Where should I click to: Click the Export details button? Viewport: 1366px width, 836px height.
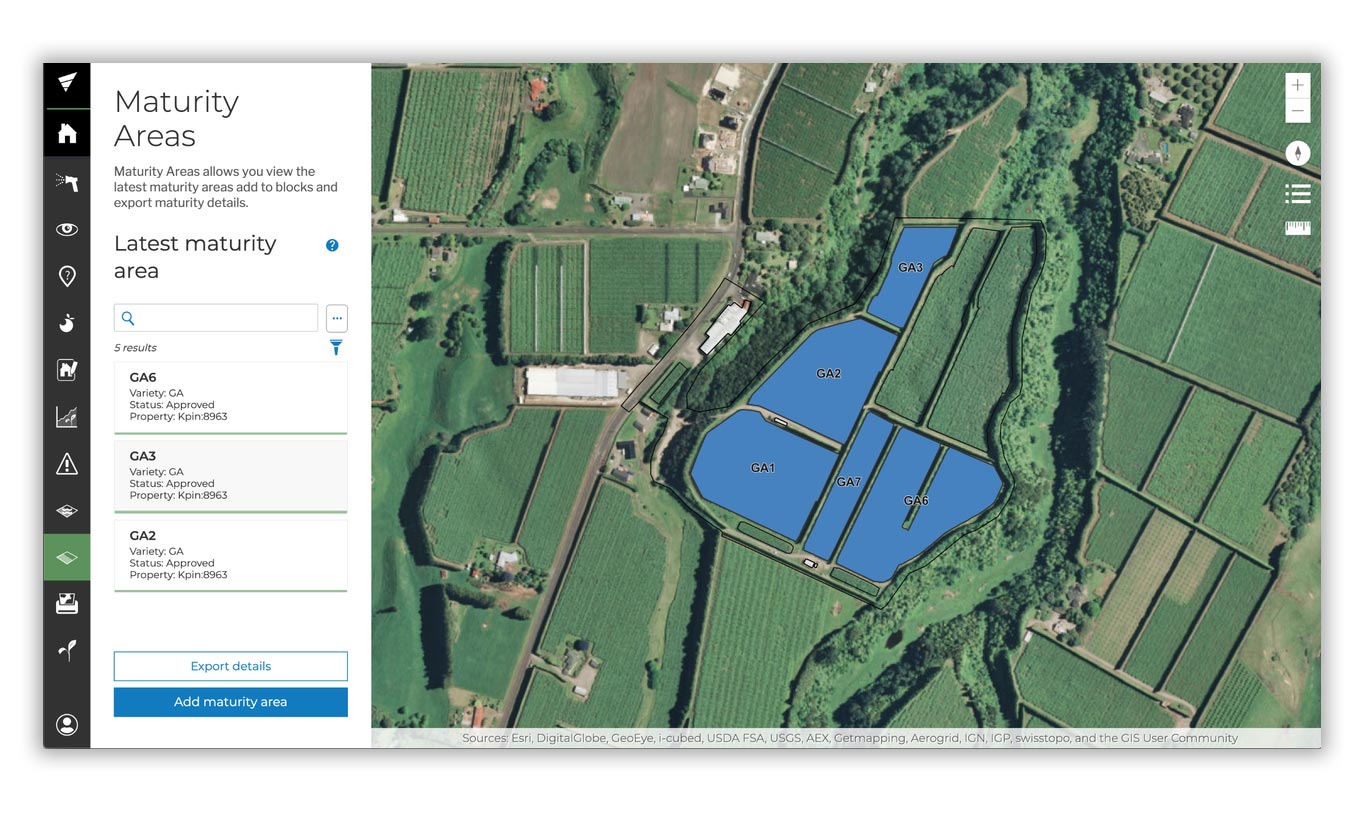pyautogui.click(x=230, y=666)
